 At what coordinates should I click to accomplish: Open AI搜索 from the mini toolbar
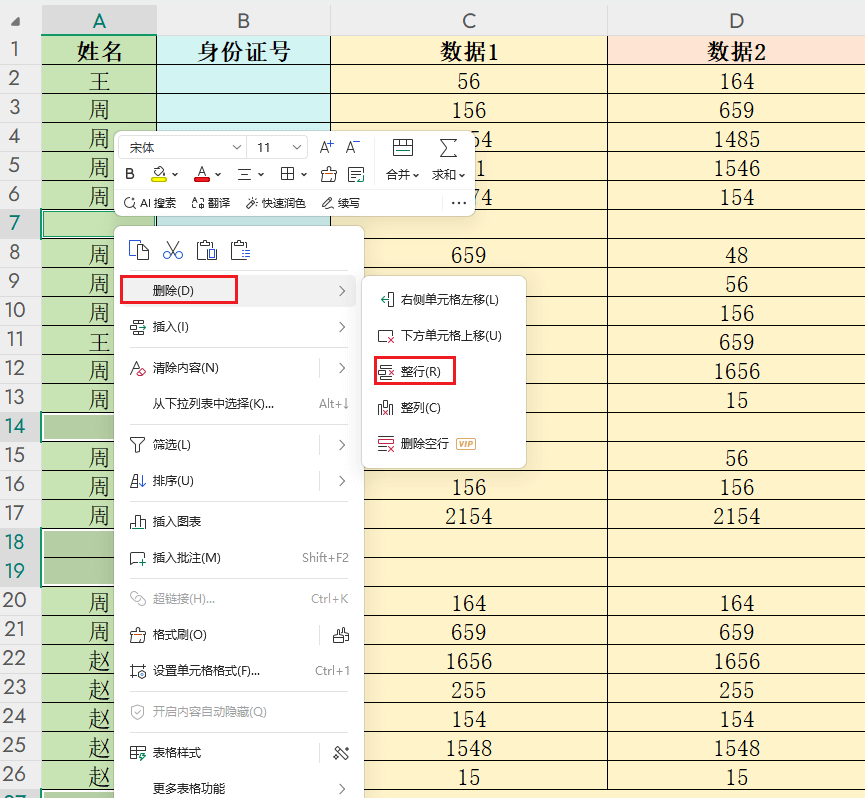[157, 202]
